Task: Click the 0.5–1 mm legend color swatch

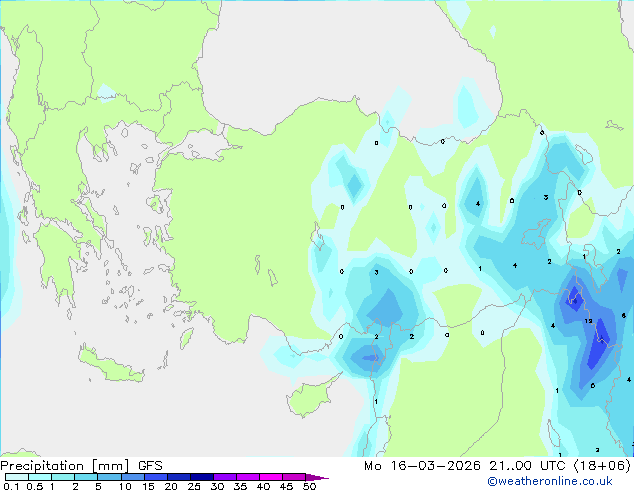Action: [x=40, y=477]
